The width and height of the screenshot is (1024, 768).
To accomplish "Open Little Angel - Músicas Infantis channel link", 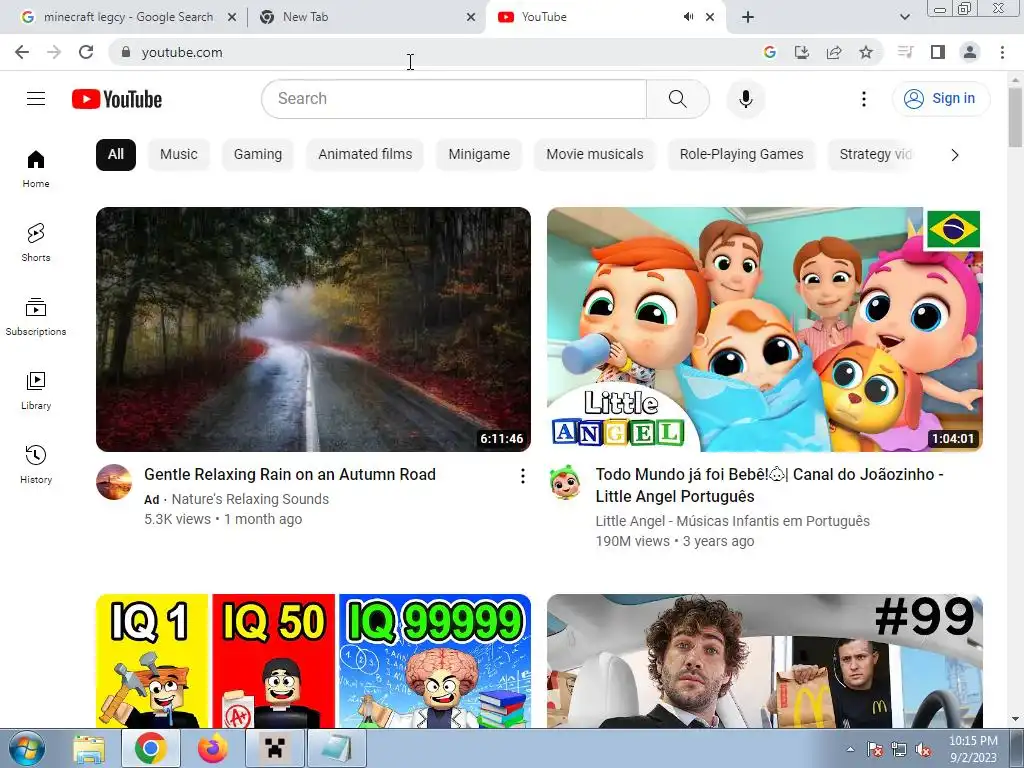I will point(733,521).
